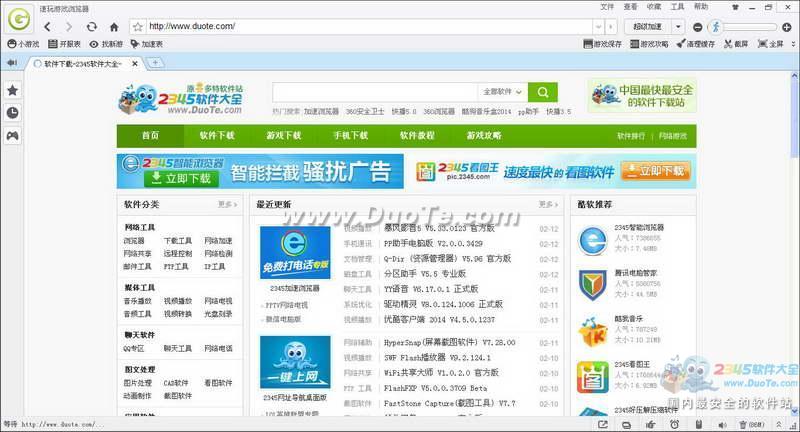
Task: Open the 文件 menu
Action: pos(607,7)
